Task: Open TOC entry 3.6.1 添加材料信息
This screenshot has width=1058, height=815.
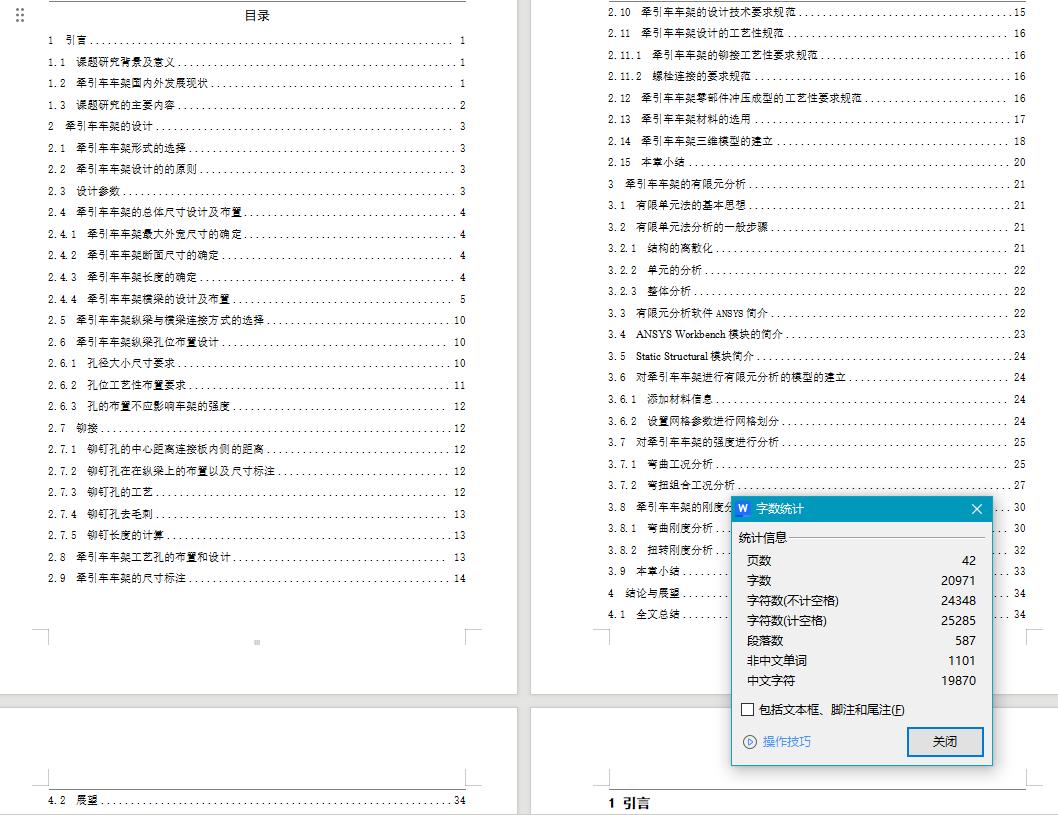Action: 816,399
